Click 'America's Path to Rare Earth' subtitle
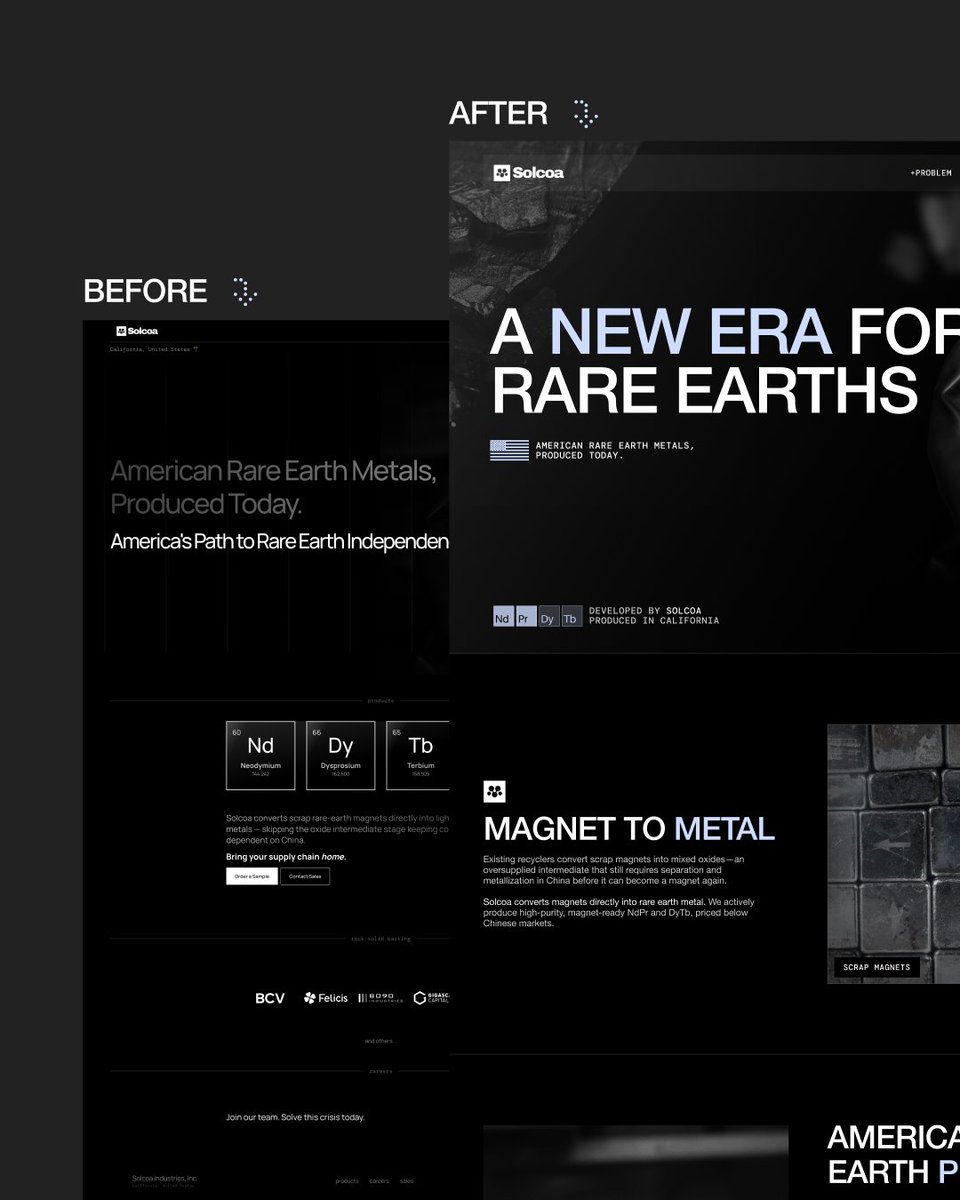The height and width of the screenshot is (1200, 960). [280, 542]
